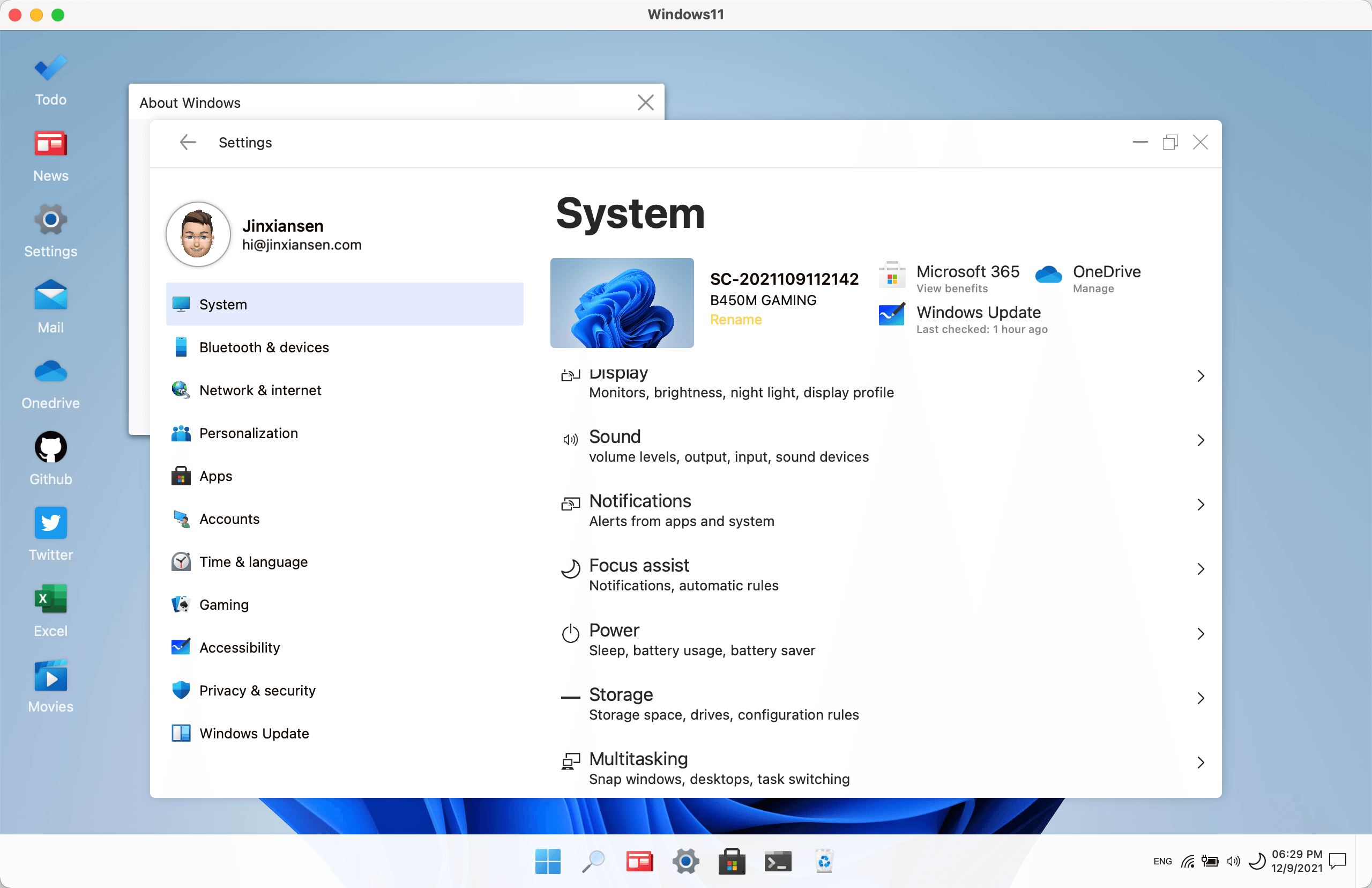
Task: Click the Settings gear in the taskbar
Action: [685, 862]
